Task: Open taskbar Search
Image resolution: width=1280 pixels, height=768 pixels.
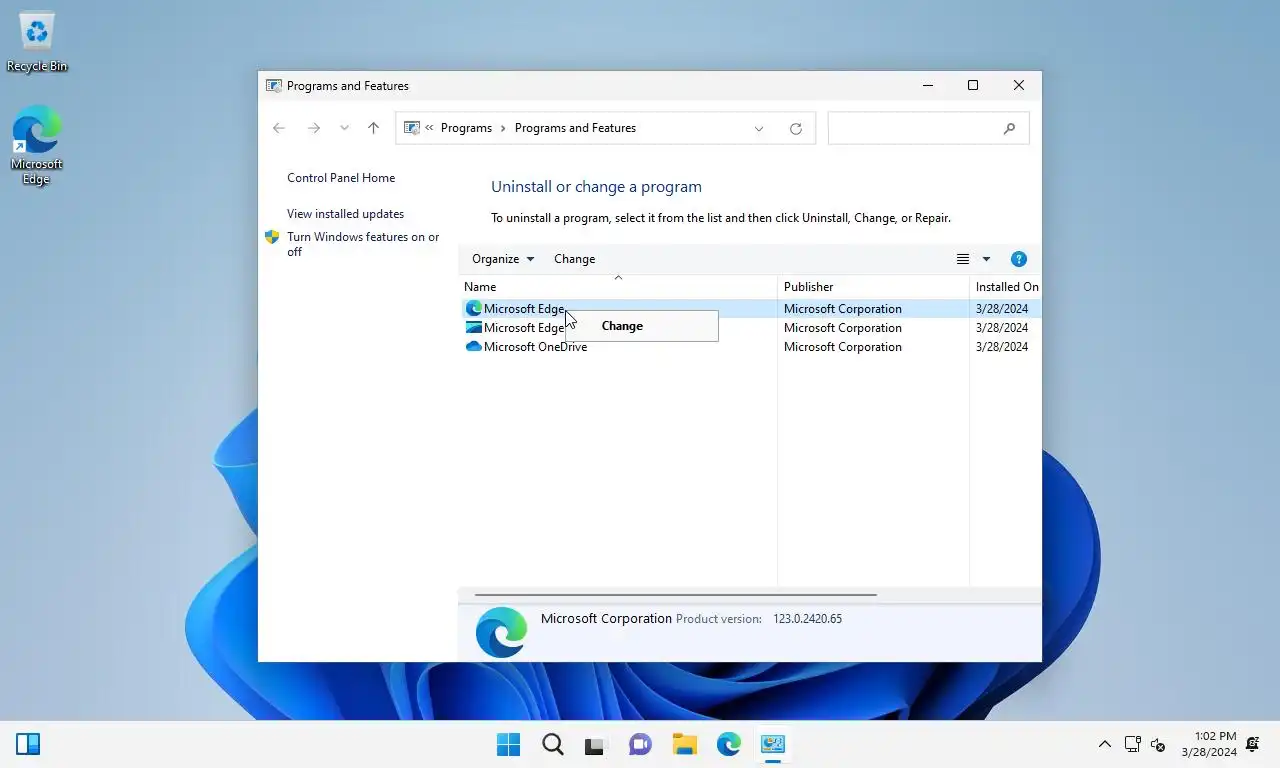Action: (553, 744)
